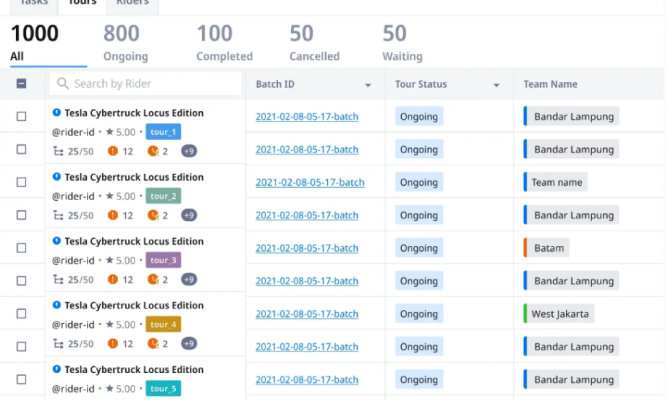Click the route stops icon in tour_4 row
Screen dimensions: 671x400
pyautogui.click(x=57, y=344)
